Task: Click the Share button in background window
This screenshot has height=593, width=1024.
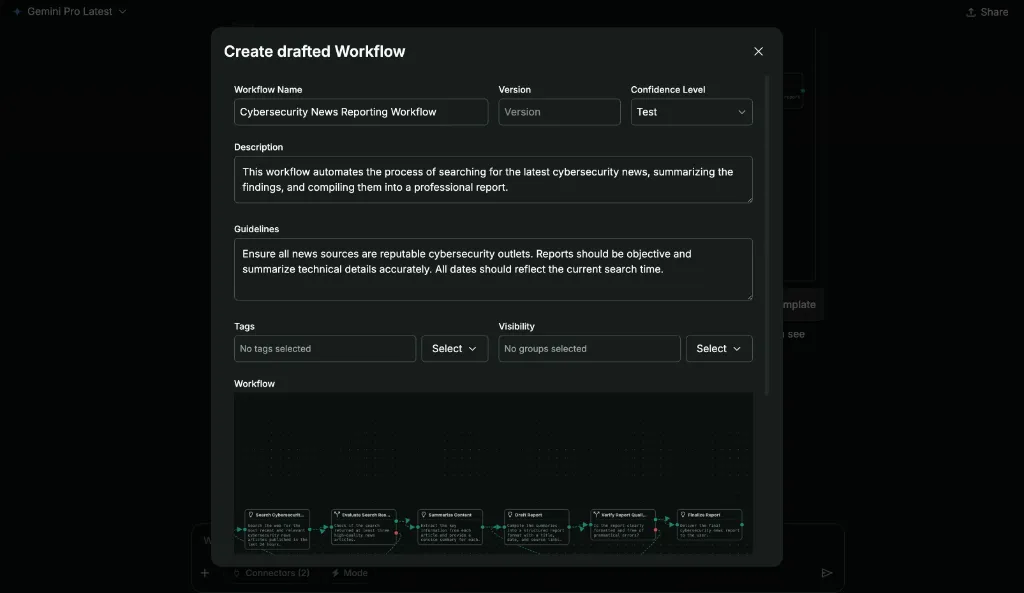Action: click(987, 12)
